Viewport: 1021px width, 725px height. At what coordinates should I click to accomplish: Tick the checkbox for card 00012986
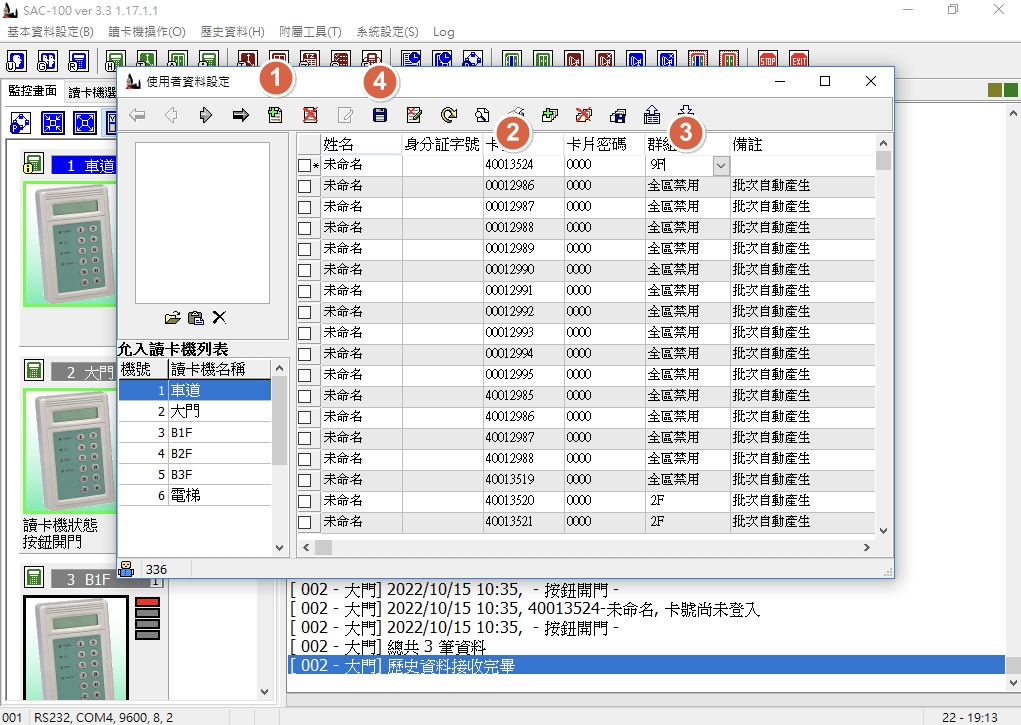(x=304, y=186)
